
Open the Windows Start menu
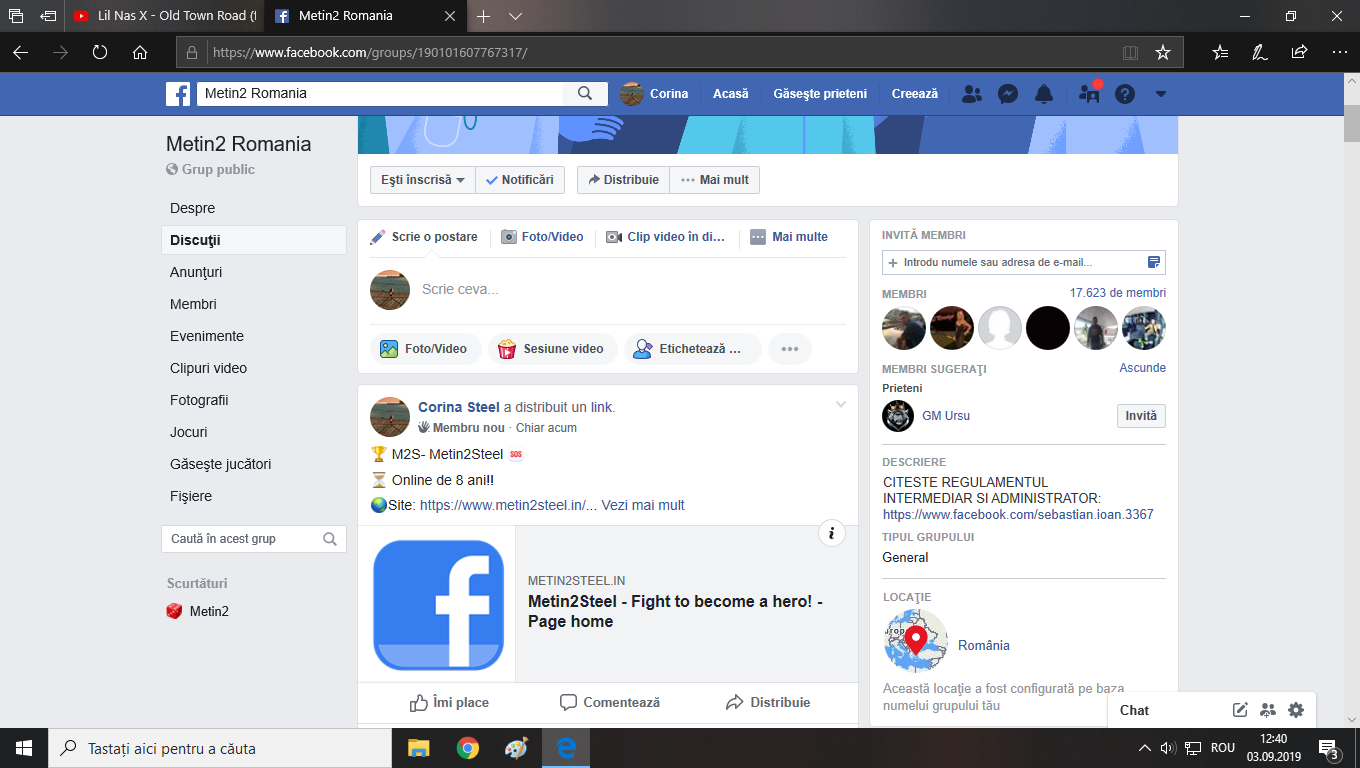click(x=24, y=748)
